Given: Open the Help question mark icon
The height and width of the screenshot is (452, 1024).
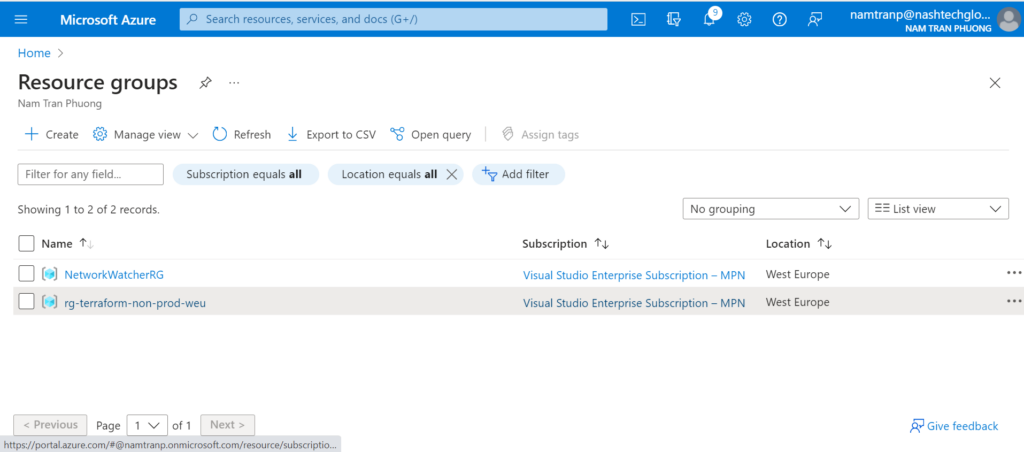Looking at the screenshot, I should (779, 20).
